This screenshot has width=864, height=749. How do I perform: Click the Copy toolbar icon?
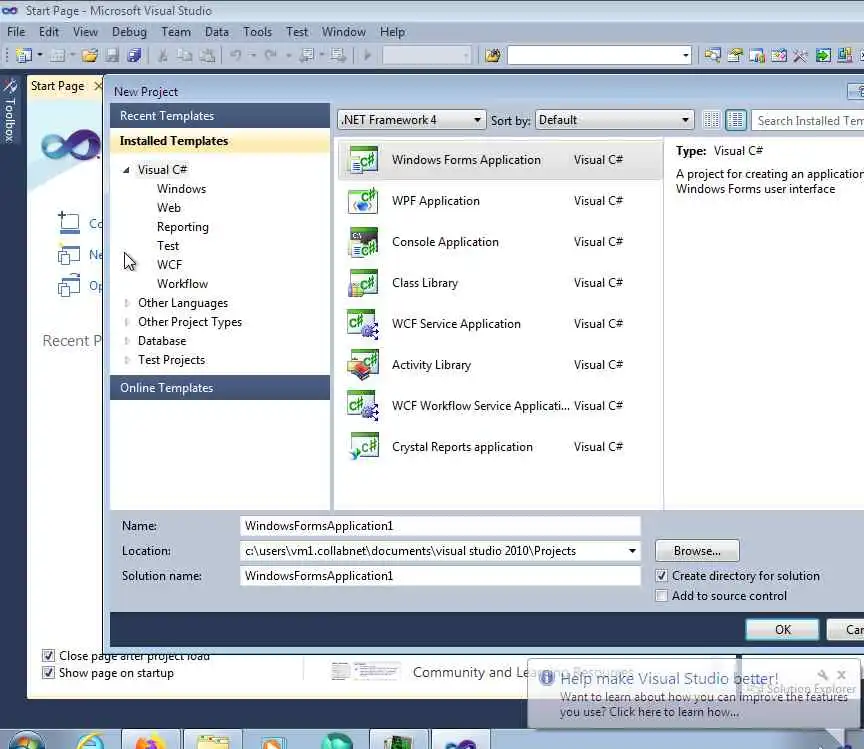[x=185, y=55]
